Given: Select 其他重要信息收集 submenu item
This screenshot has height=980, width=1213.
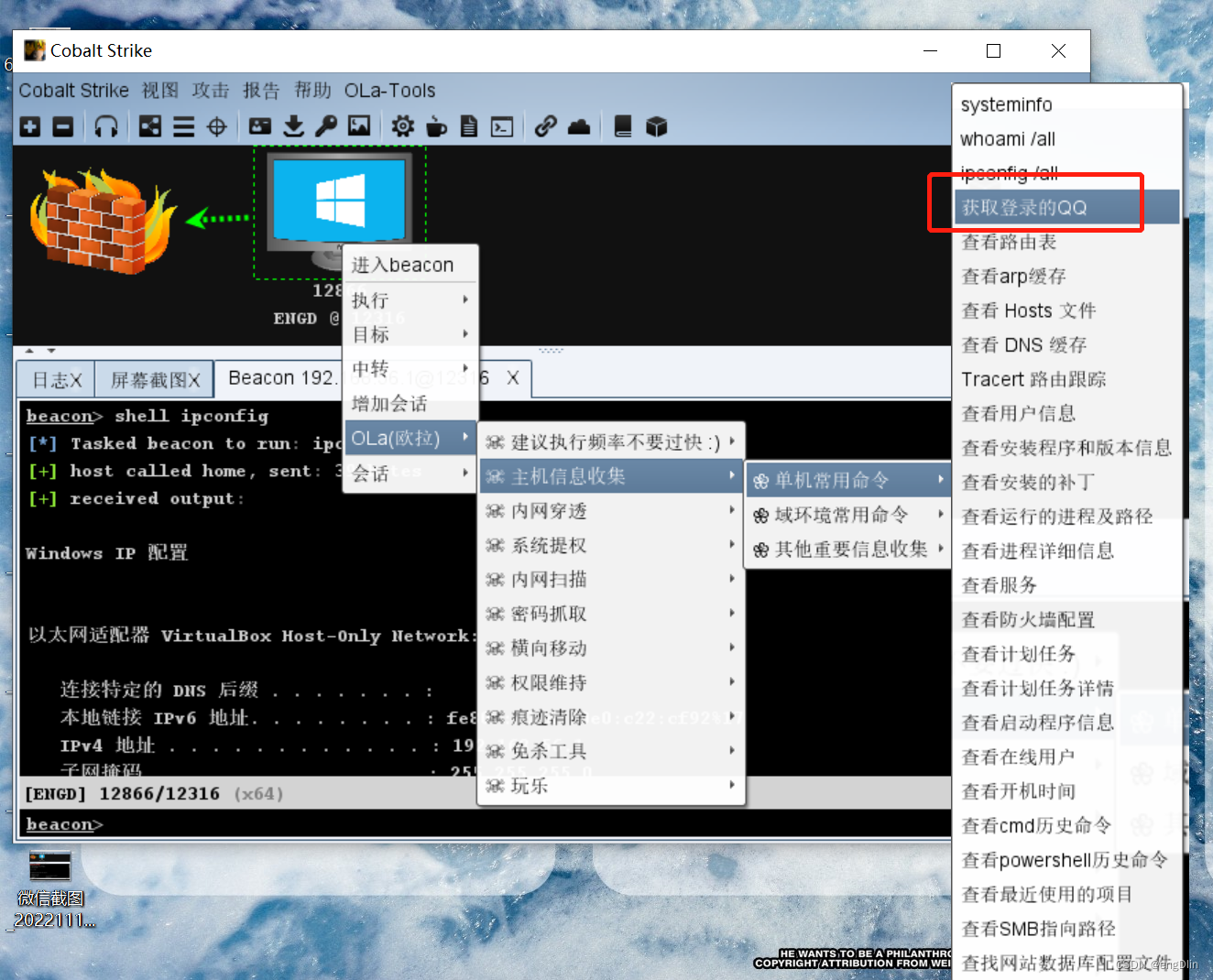Looking at the screenshot, I should tap(848, 549).
